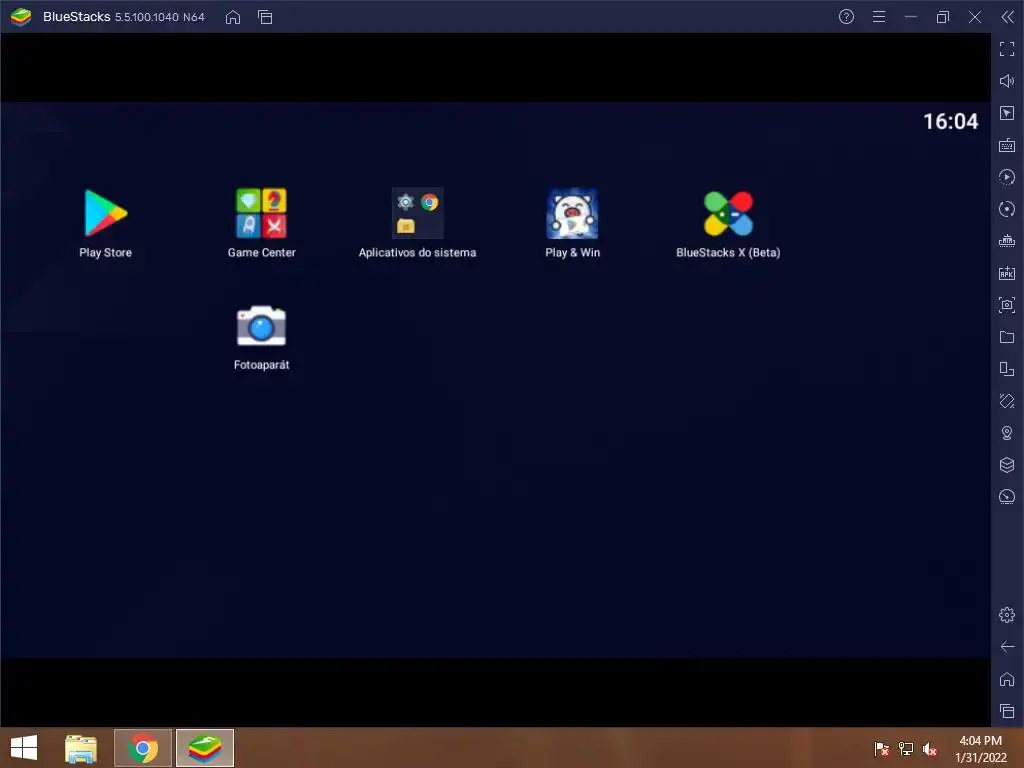Toggle fullscreen mode in sidebar
The image size is (1024, 768).
click(1007, 49)
